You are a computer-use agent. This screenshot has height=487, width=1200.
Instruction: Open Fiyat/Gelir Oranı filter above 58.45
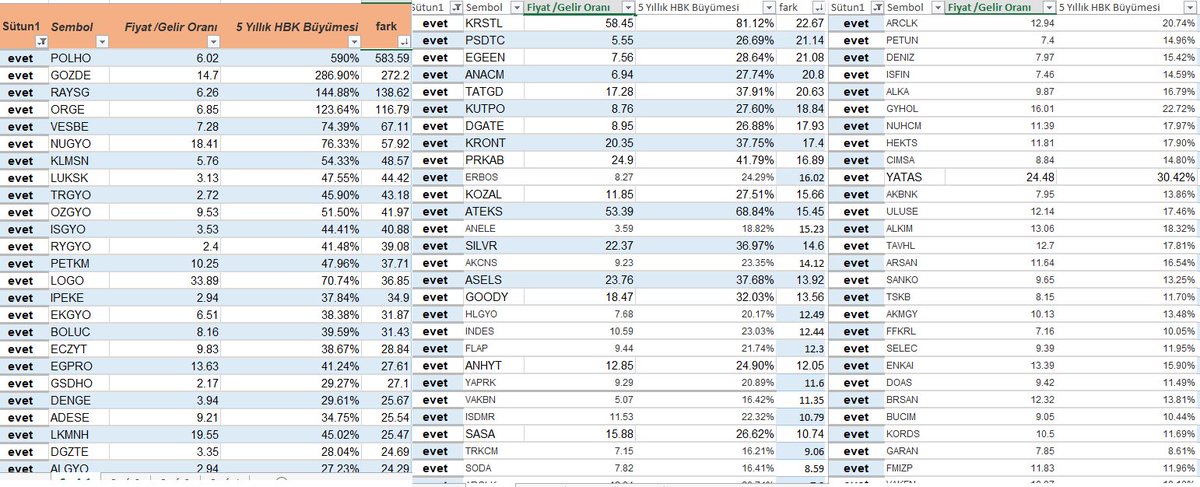pyautogui.click(x=626, y=7)
